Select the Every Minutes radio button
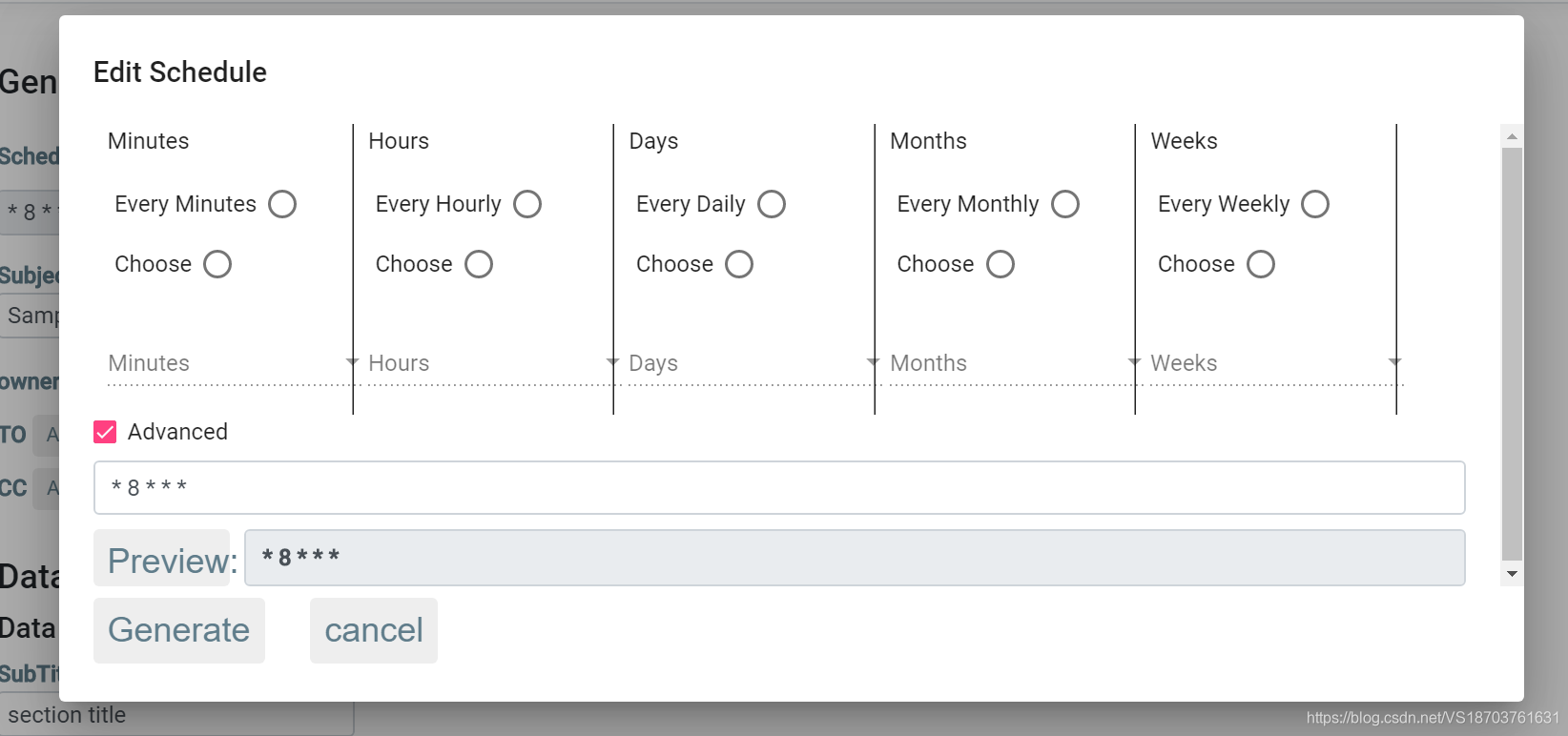Viewport: 1568px width, 736px height. click(x=282, y=204)
